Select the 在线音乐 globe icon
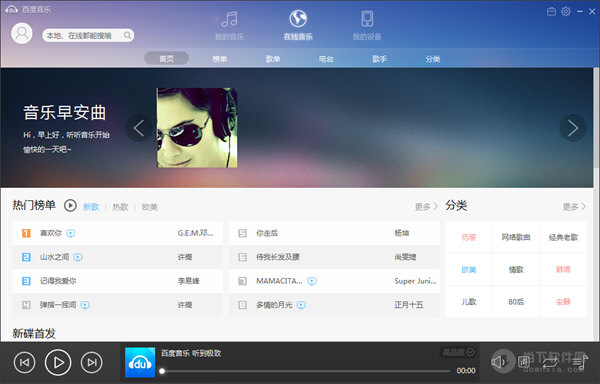Viewport: 600px width, 384px height. 298,18
